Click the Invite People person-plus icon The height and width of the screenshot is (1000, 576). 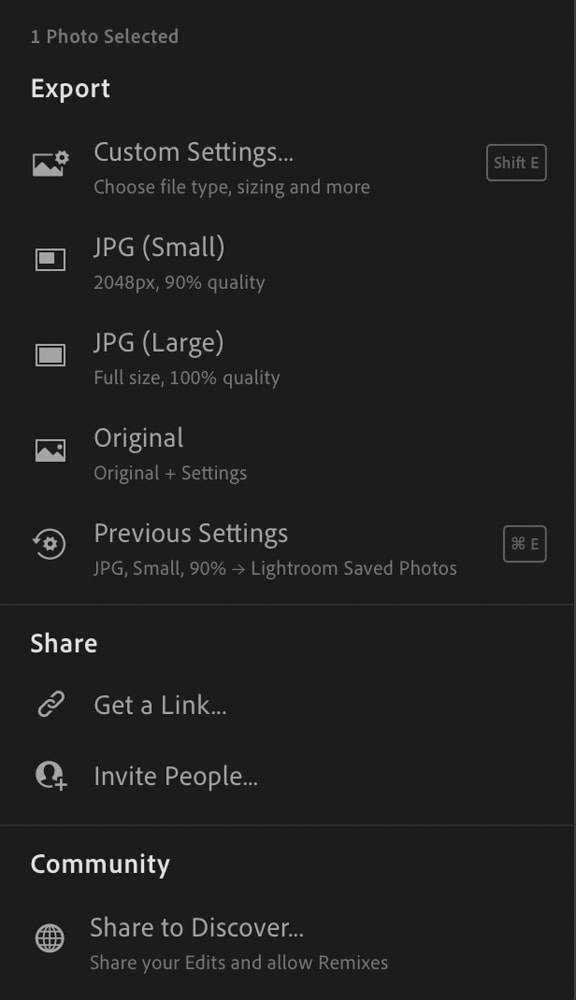51,776
